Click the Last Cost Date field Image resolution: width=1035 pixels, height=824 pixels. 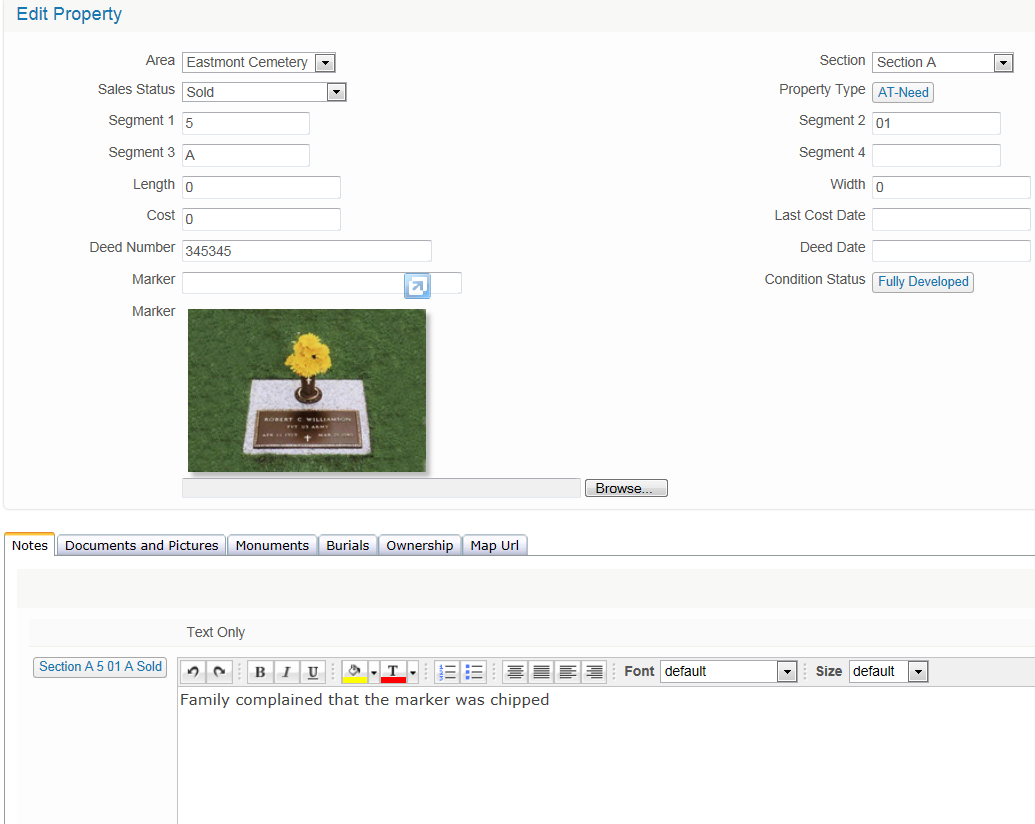click(951, 219)
